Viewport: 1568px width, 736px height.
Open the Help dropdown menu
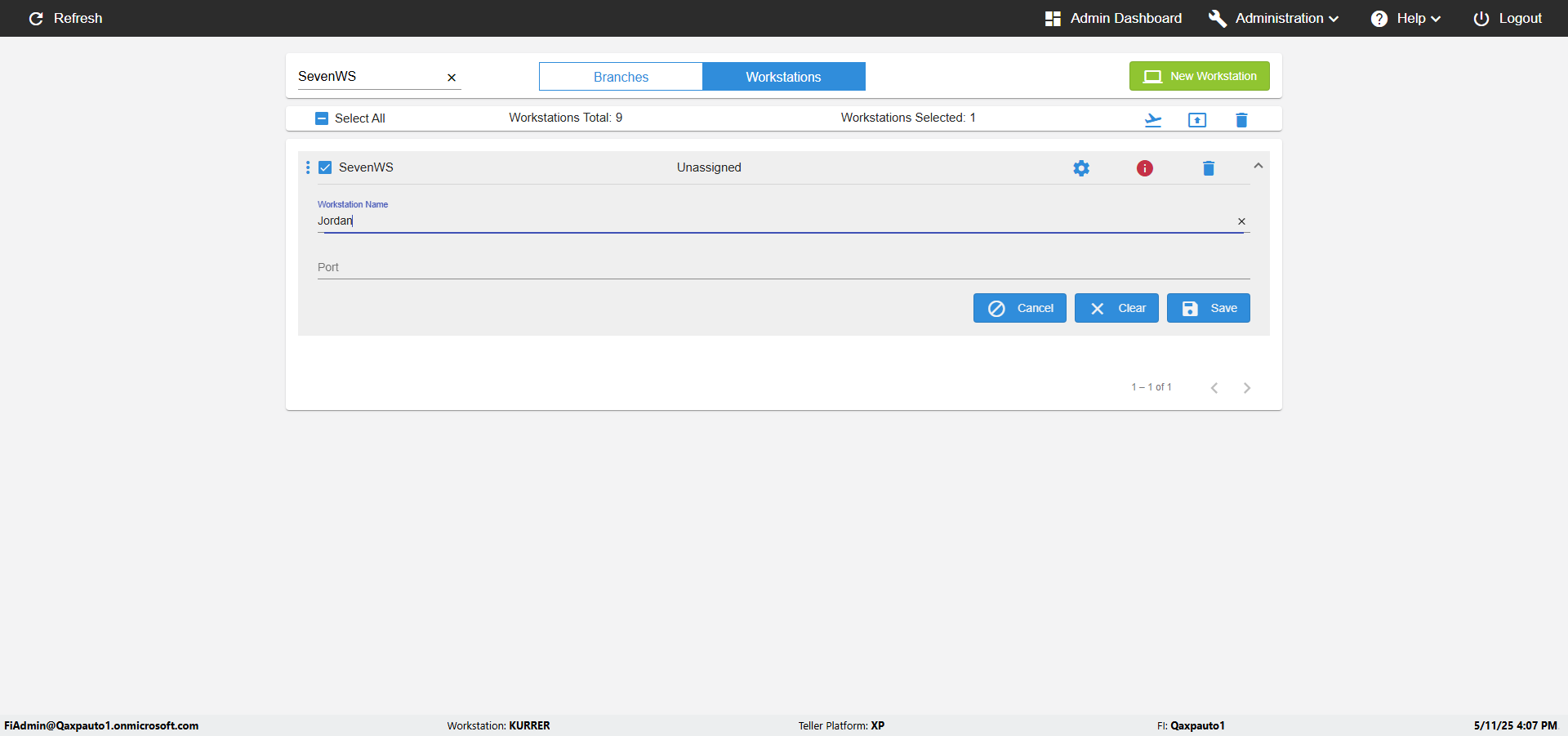(x=1405, y=18)
